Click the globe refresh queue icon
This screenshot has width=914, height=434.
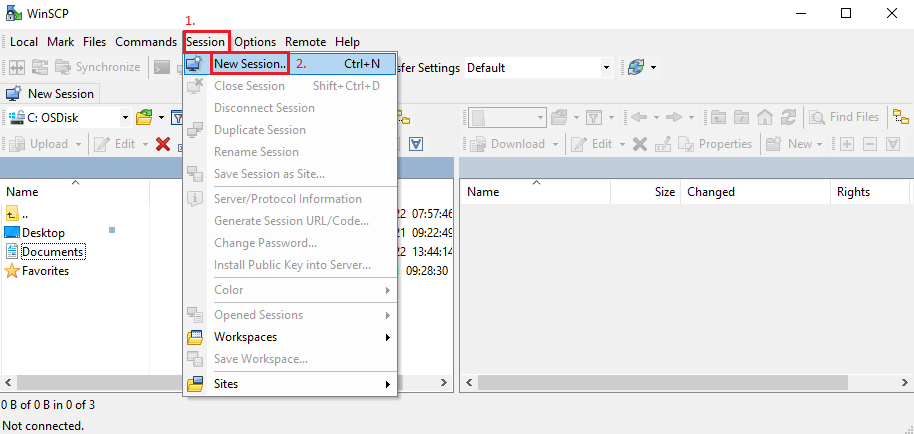tap(636, 68)
